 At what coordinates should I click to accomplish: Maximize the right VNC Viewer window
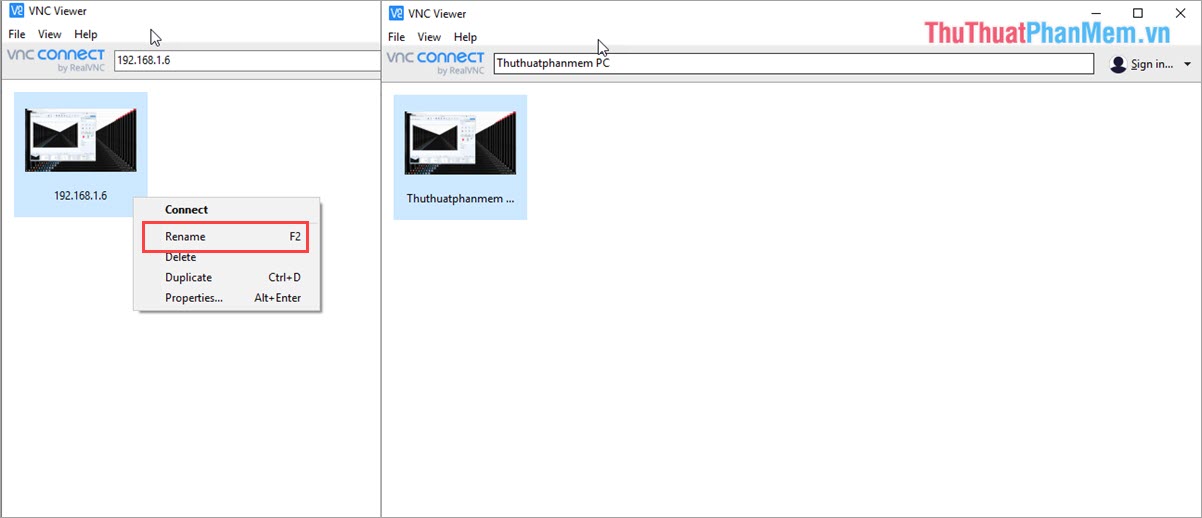coord(1137,13)
